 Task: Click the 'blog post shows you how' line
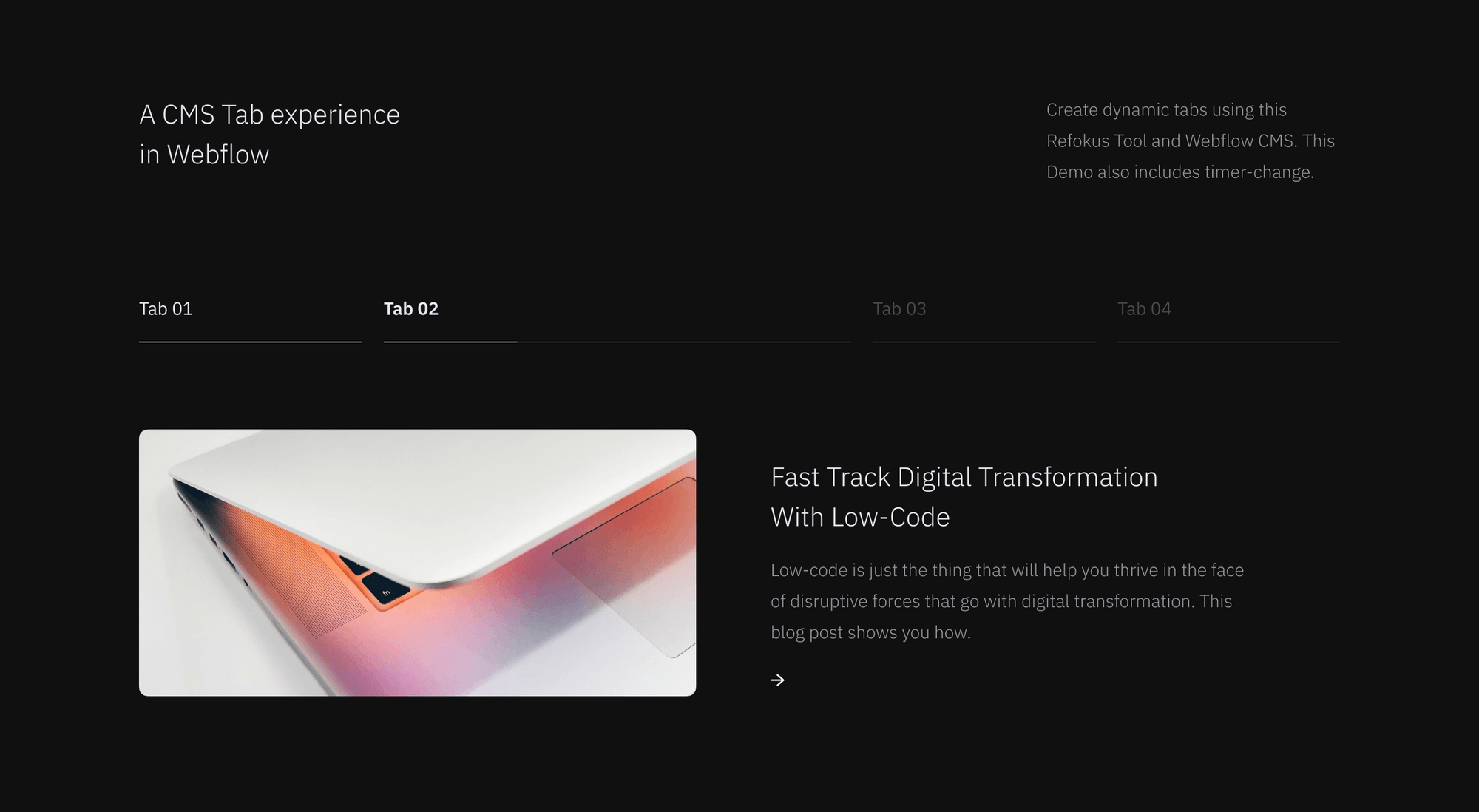tap(870, 632)
